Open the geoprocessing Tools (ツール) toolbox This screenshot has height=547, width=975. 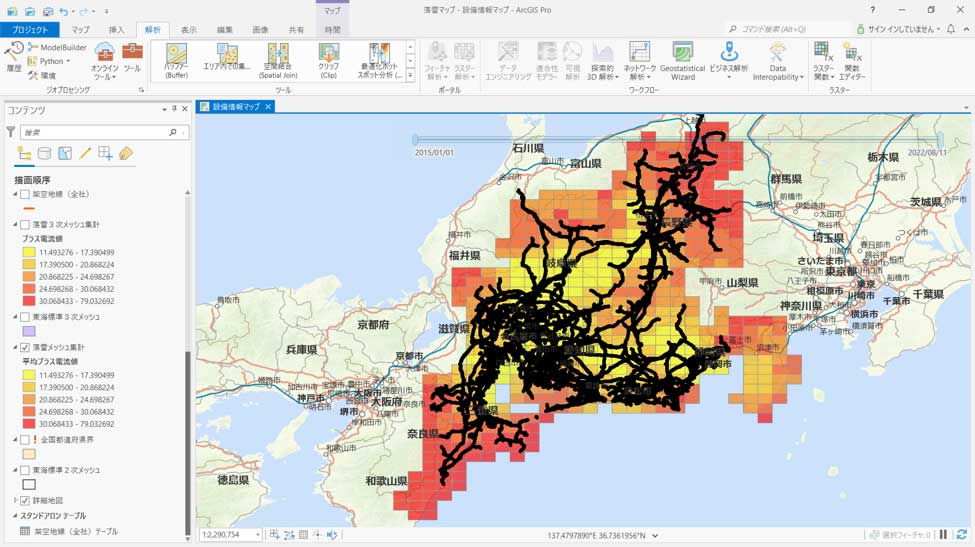point(132,58)
